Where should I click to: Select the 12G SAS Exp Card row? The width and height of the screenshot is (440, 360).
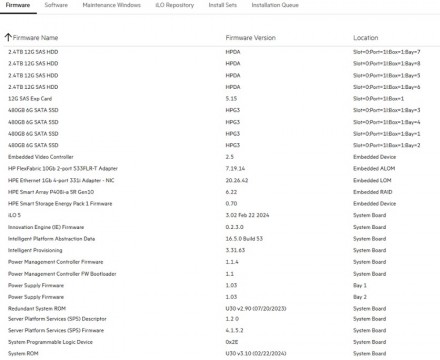point(220,99)
